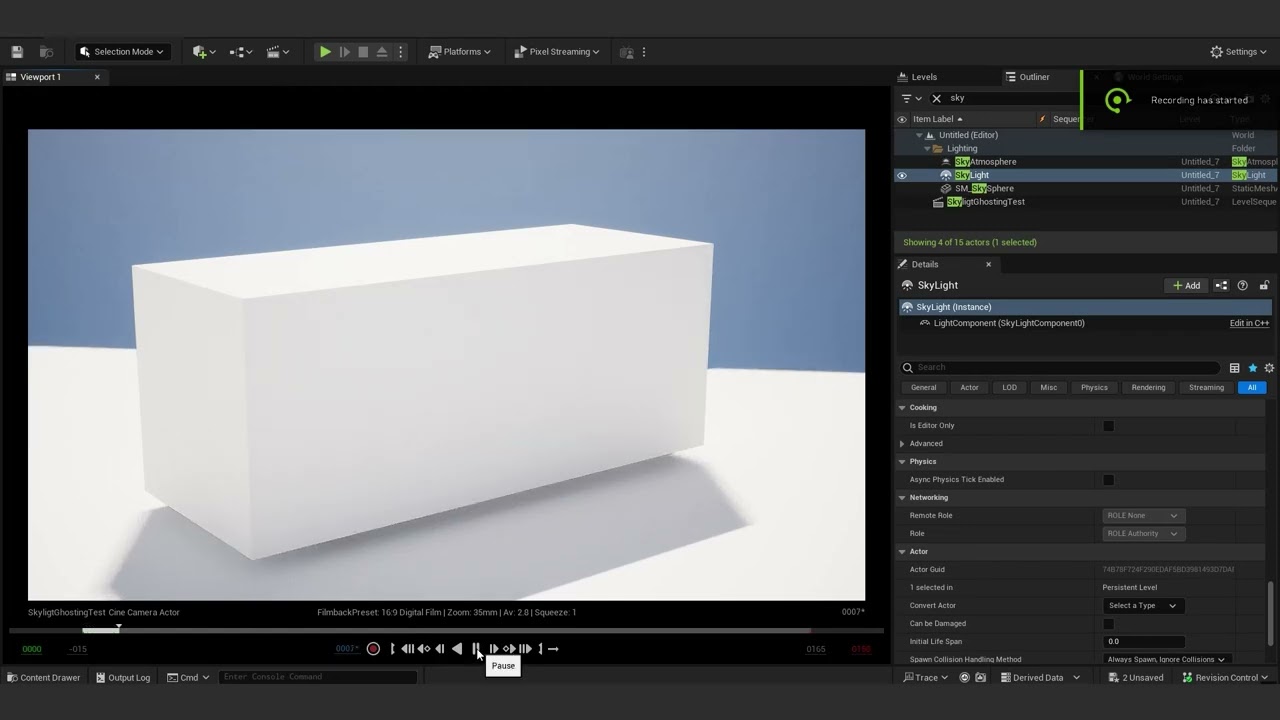Collapse the Networking section

[x=902, y=498]
